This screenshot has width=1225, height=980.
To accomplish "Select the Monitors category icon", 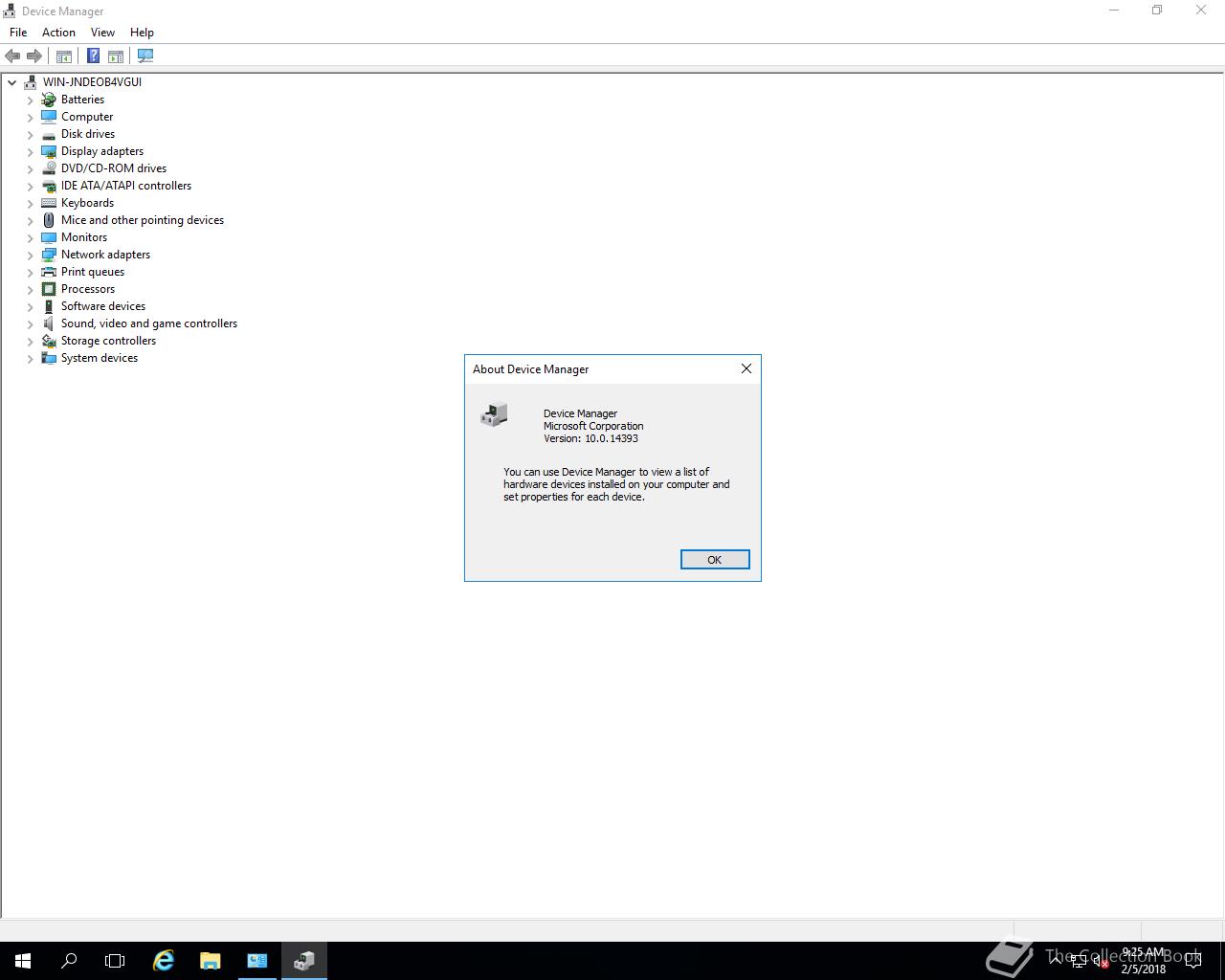I will [x=49, y=237].
